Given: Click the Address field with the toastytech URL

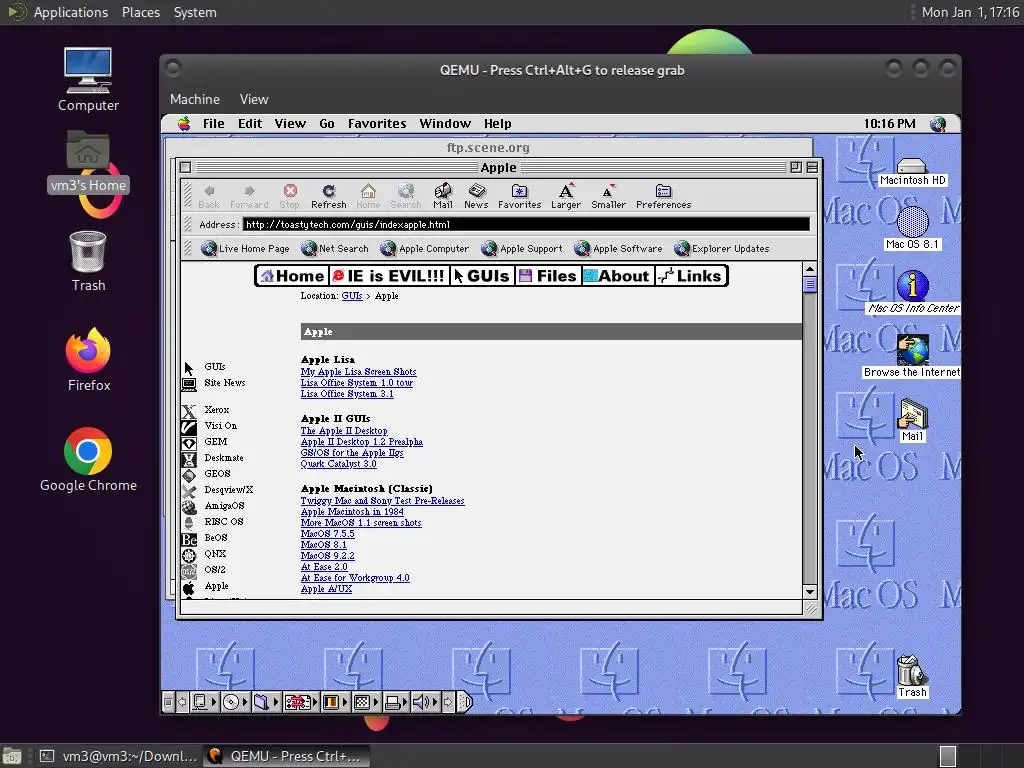Looking at the screenshot, I should coord(526,225).
